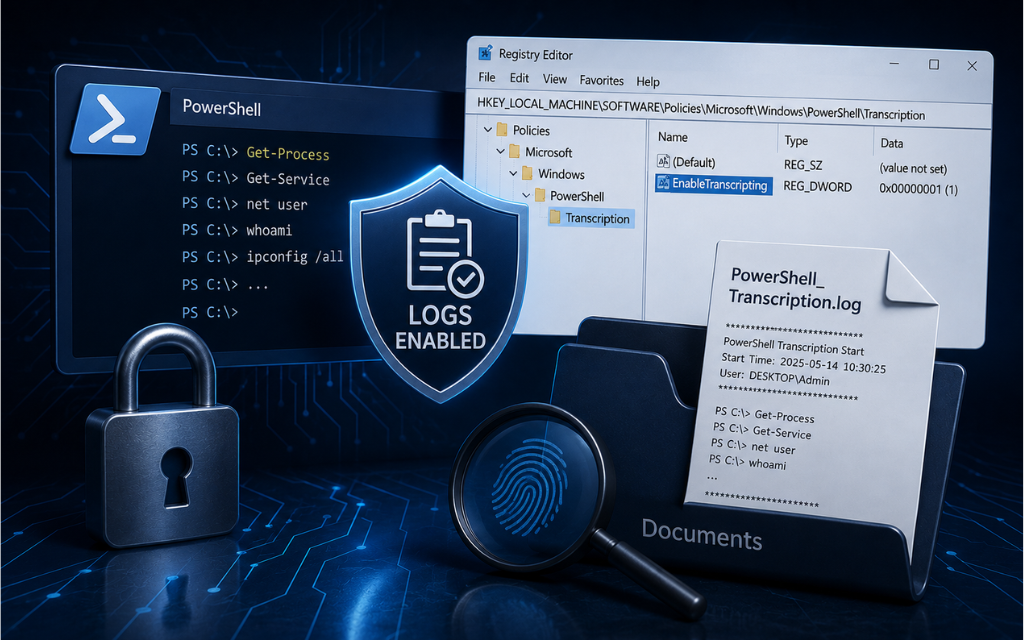
Task: Click the EnableTranscripting DWORD value icon
Action: tap(663, 183)
